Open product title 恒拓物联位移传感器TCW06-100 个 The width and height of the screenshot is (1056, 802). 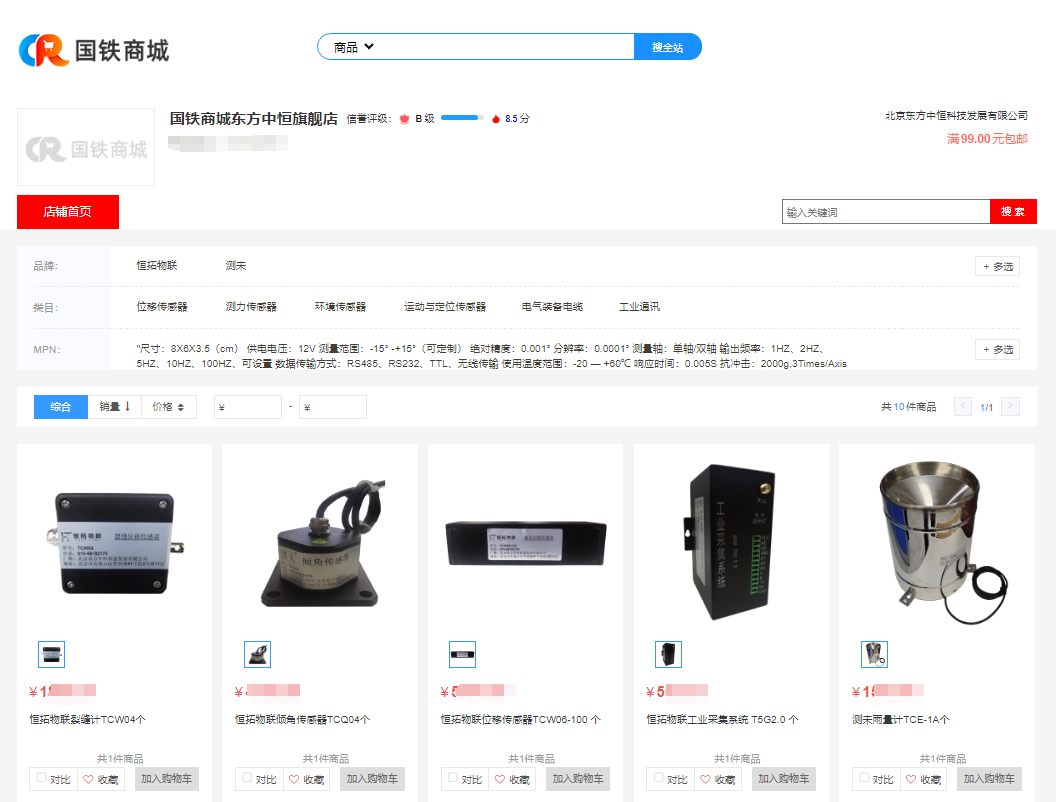pyautogui.click(x=521, y=720)
